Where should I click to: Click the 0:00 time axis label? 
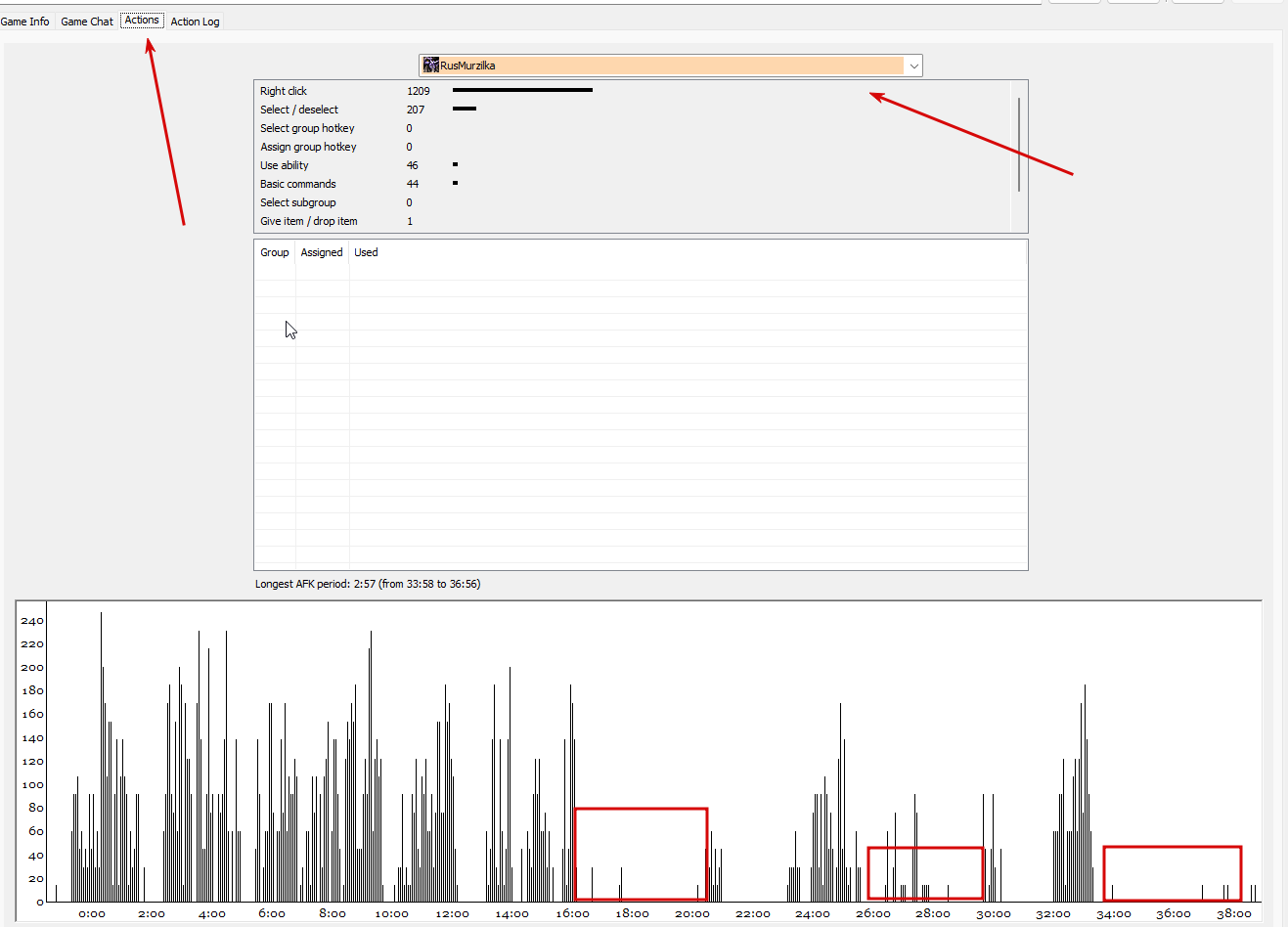pyautogui.click(x=92, y=914)
